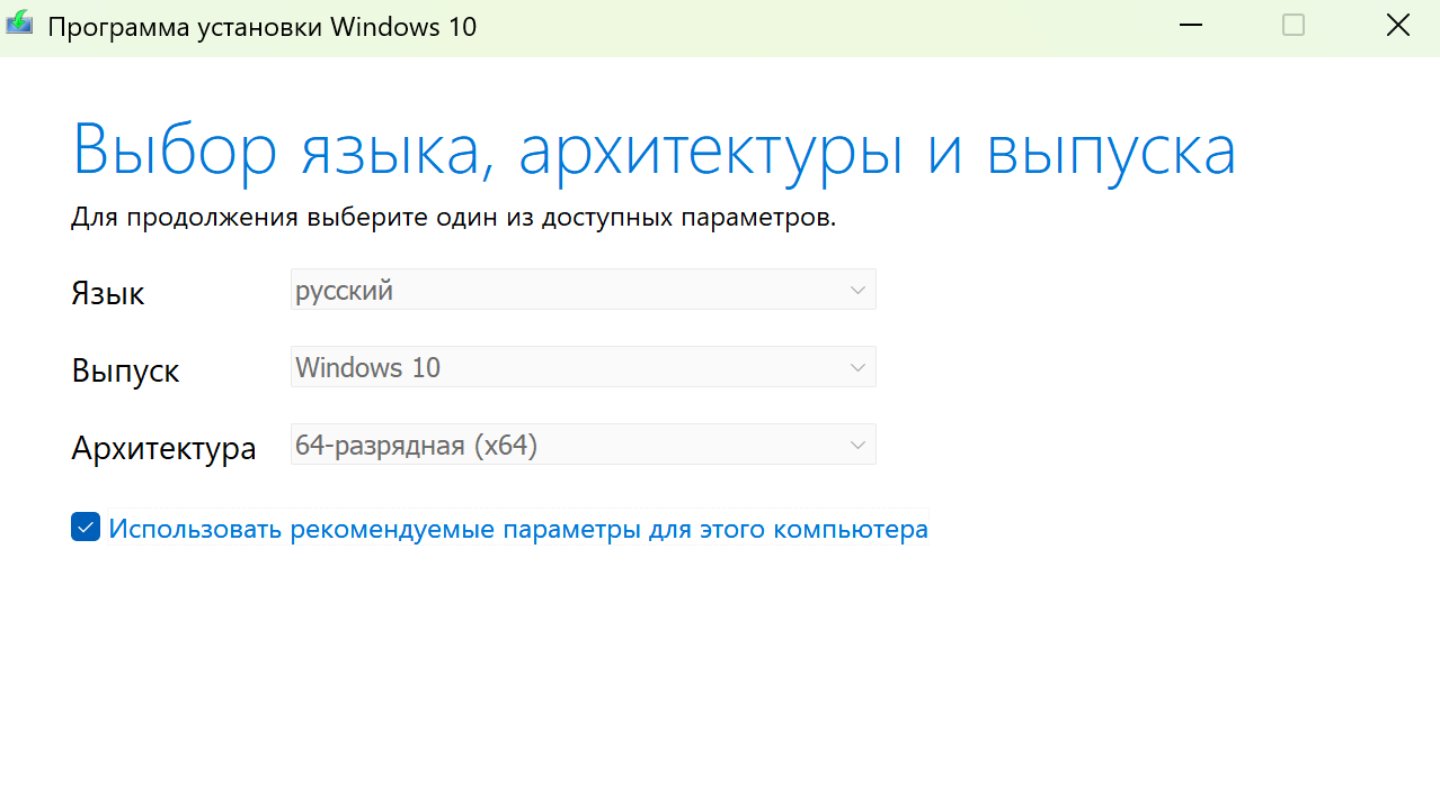This screenshot has width=1440, height=810.
Task: Uncheck "Использовать рекомендуемые параметры" checkbox
Action: [86, 527]
